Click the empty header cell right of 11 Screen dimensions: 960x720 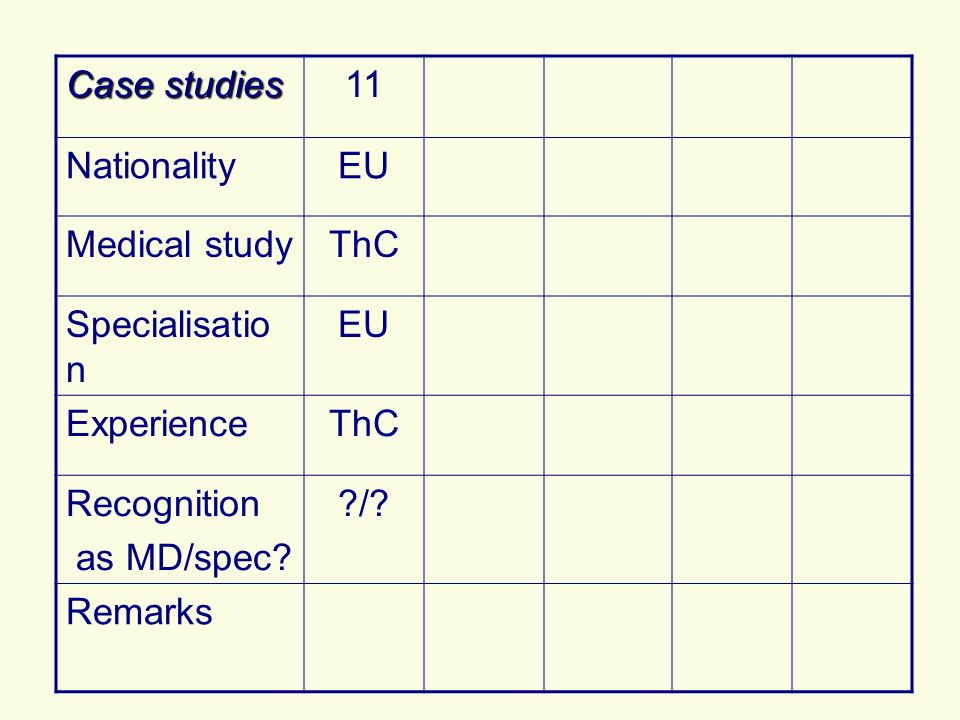click(x=484, y=97)
